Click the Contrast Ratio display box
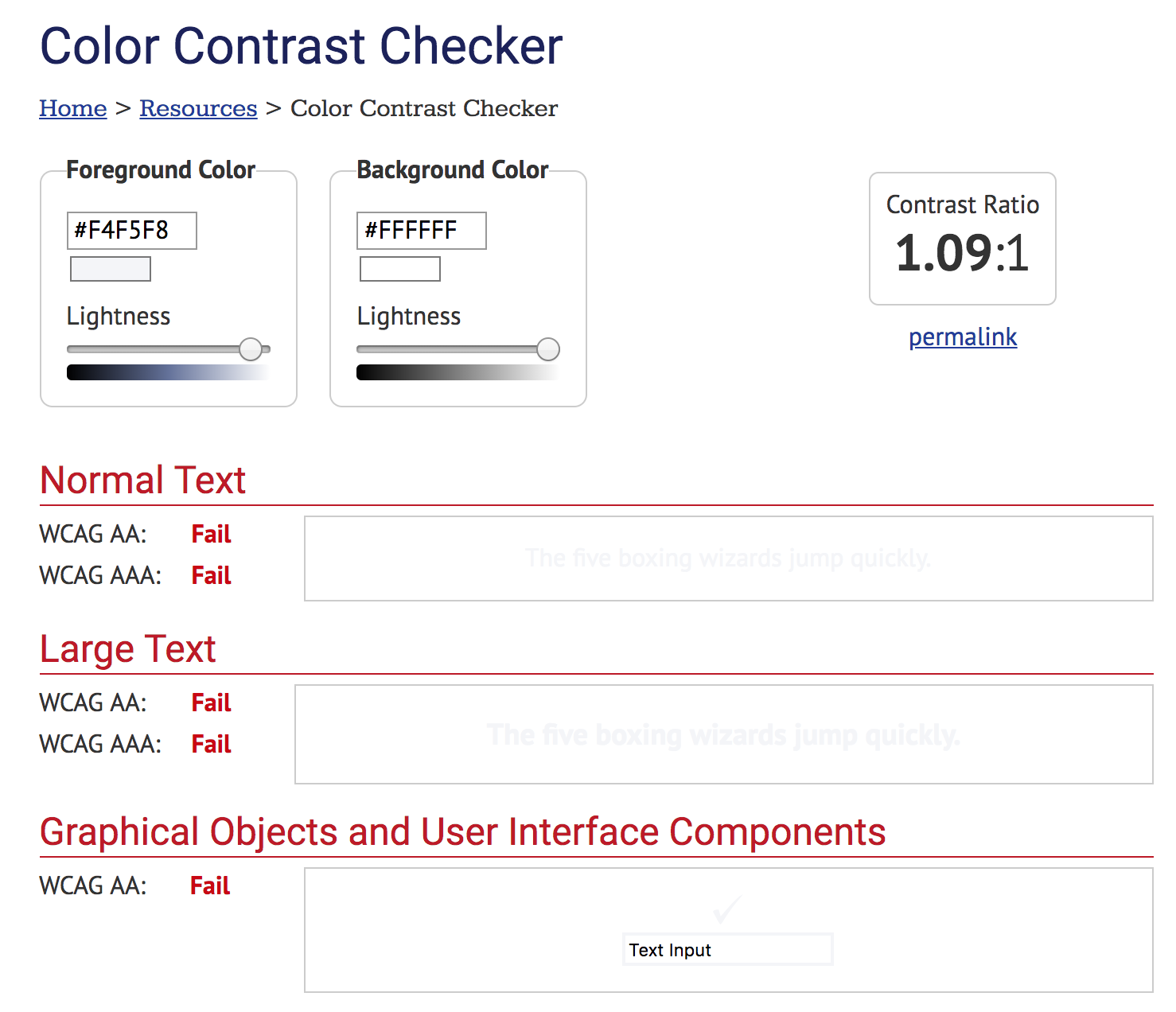 click(963, 239)
